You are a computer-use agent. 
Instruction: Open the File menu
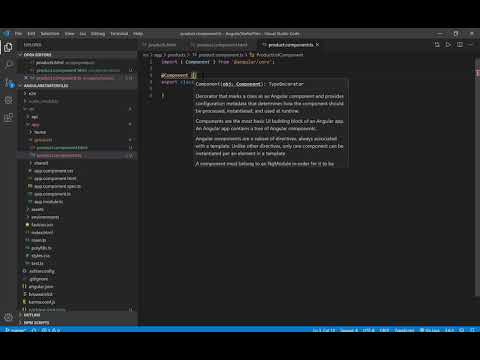pos(18,34)
